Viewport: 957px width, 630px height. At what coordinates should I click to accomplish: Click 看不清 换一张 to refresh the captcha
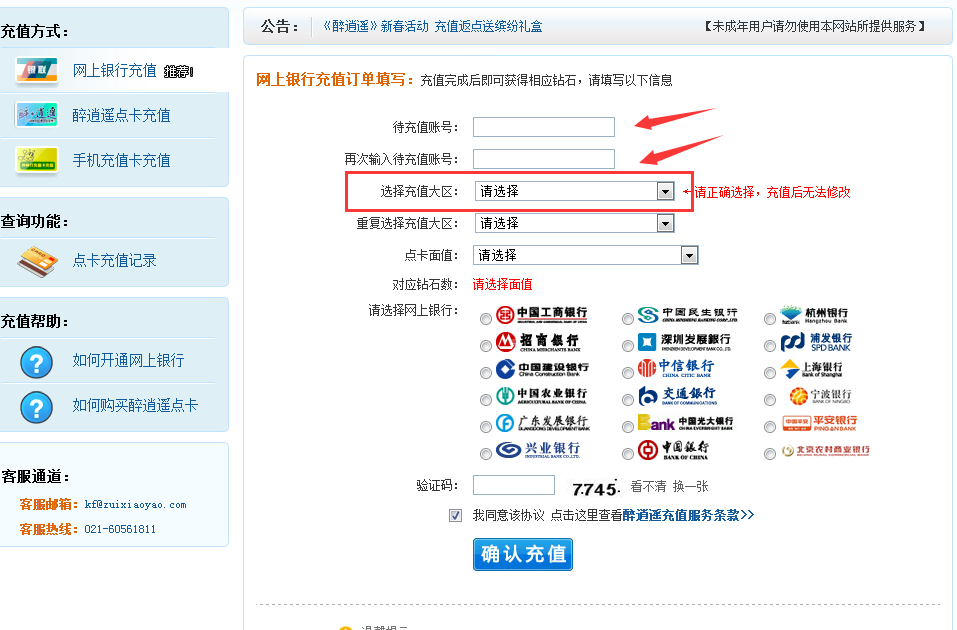[670, 487]
